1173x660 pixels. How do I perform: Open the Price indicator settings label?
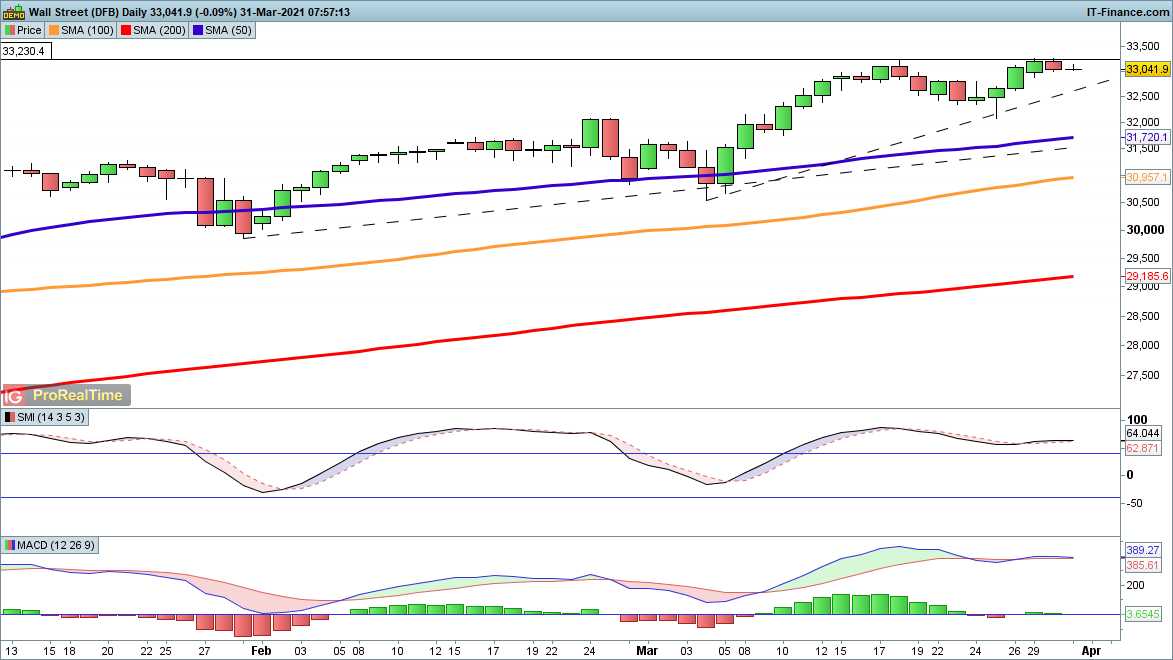pyautogui.click(x=23, y=30)
